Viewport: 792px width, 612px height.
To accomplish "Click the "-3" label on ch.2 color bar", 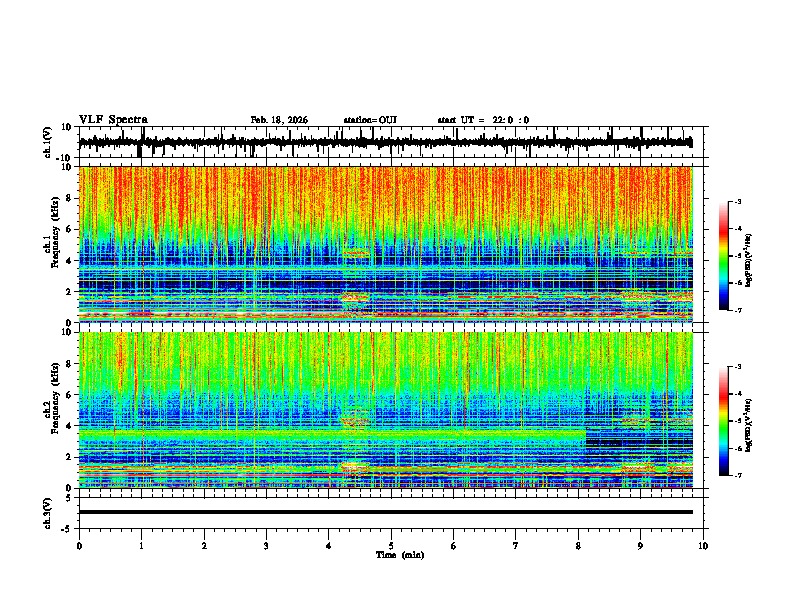I will pyautogui.click(x=737, y=367).
